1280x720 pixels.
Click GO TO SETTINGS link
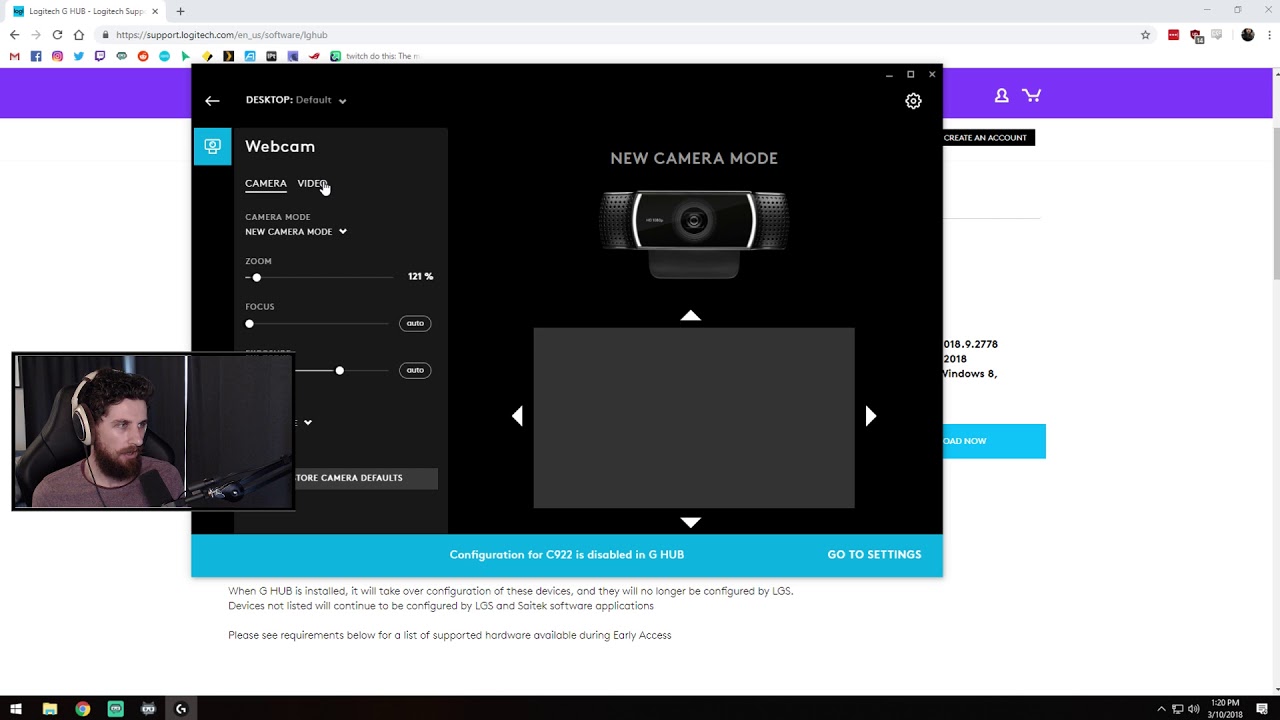point(874,555)
